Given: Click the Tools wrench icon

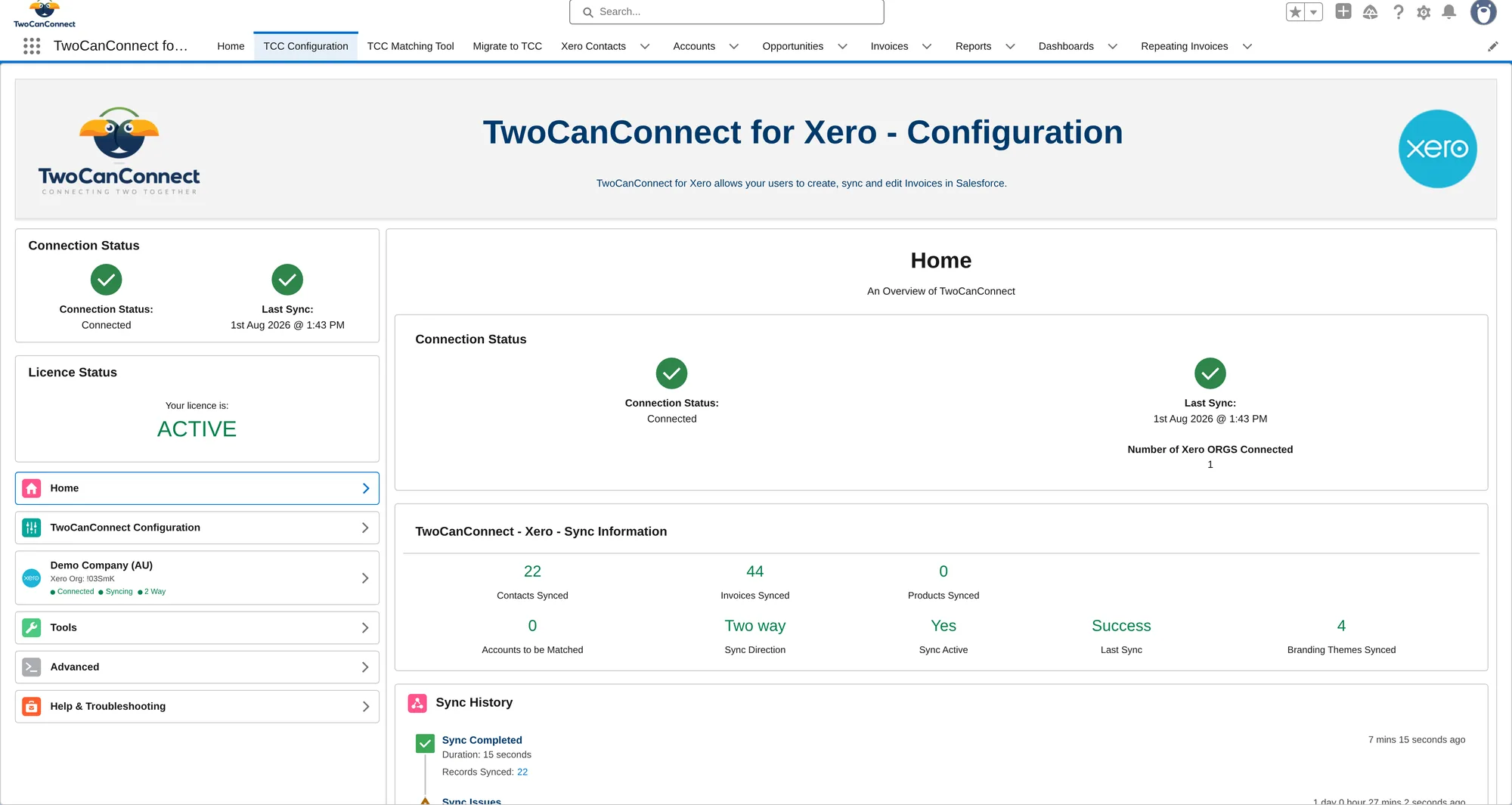Looking at the screenshot, I should pyautogui.click(x=32, y=627).
